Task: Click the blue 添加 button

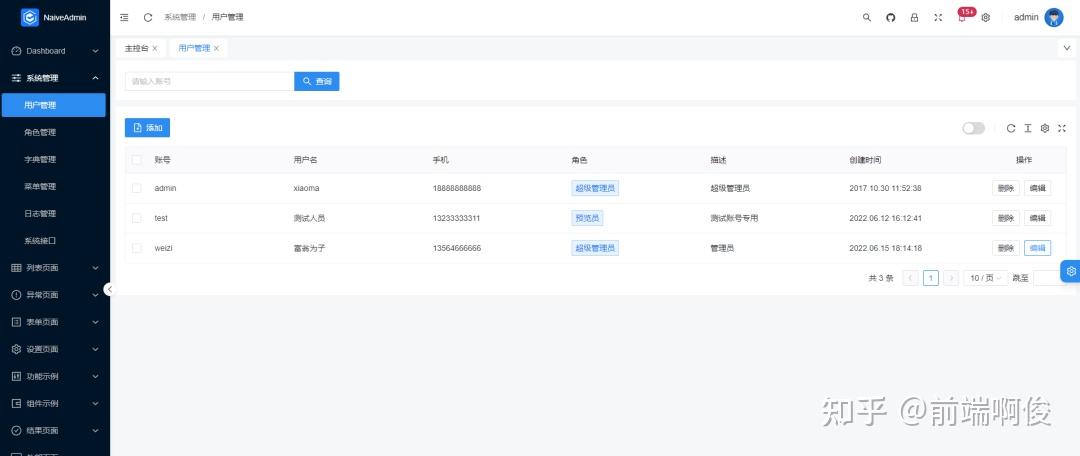Action: pyautogui.click(x=147, y=128)
